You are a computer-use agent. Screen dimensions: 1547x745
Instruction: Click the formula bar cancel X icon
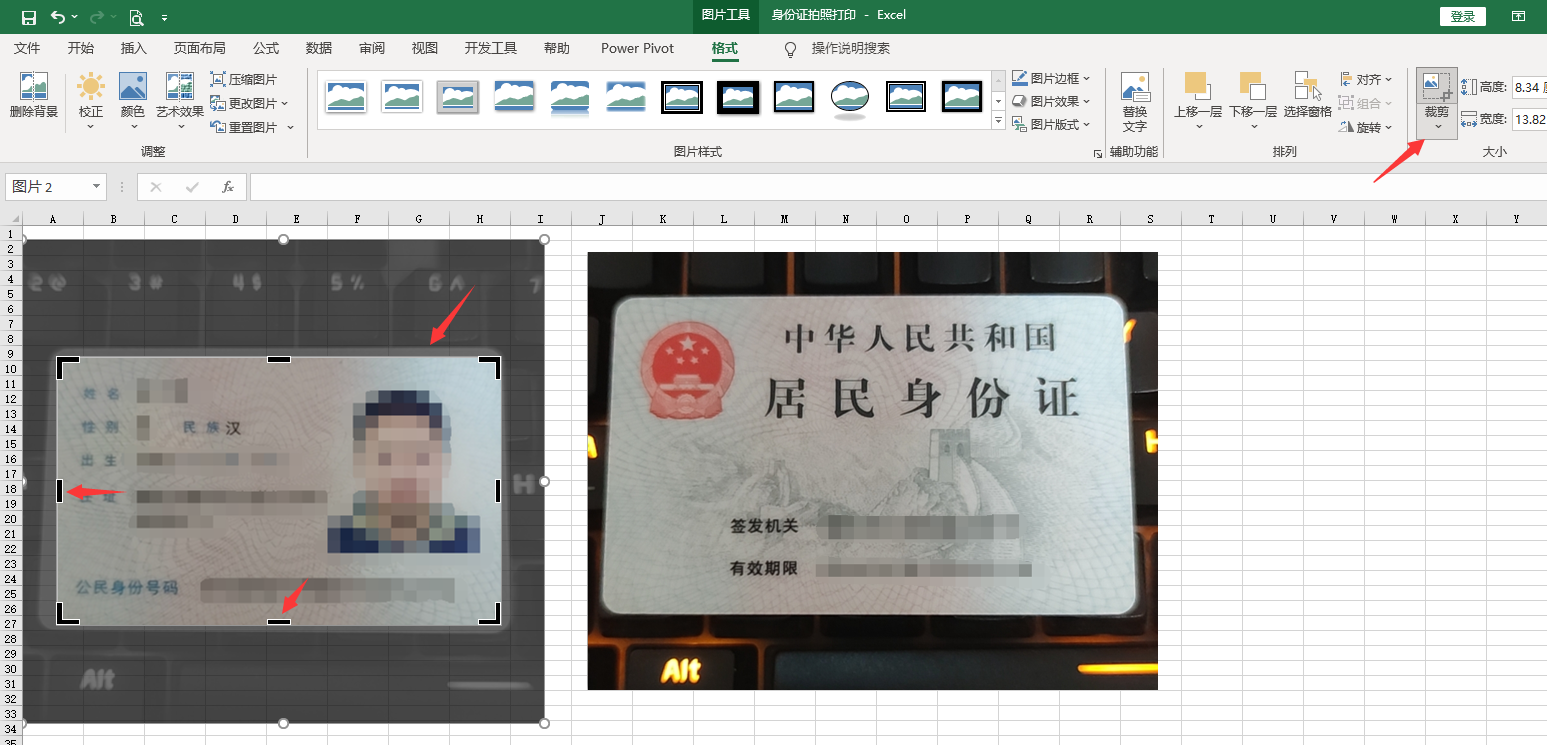pyautogui.click(x=156, y=187)
